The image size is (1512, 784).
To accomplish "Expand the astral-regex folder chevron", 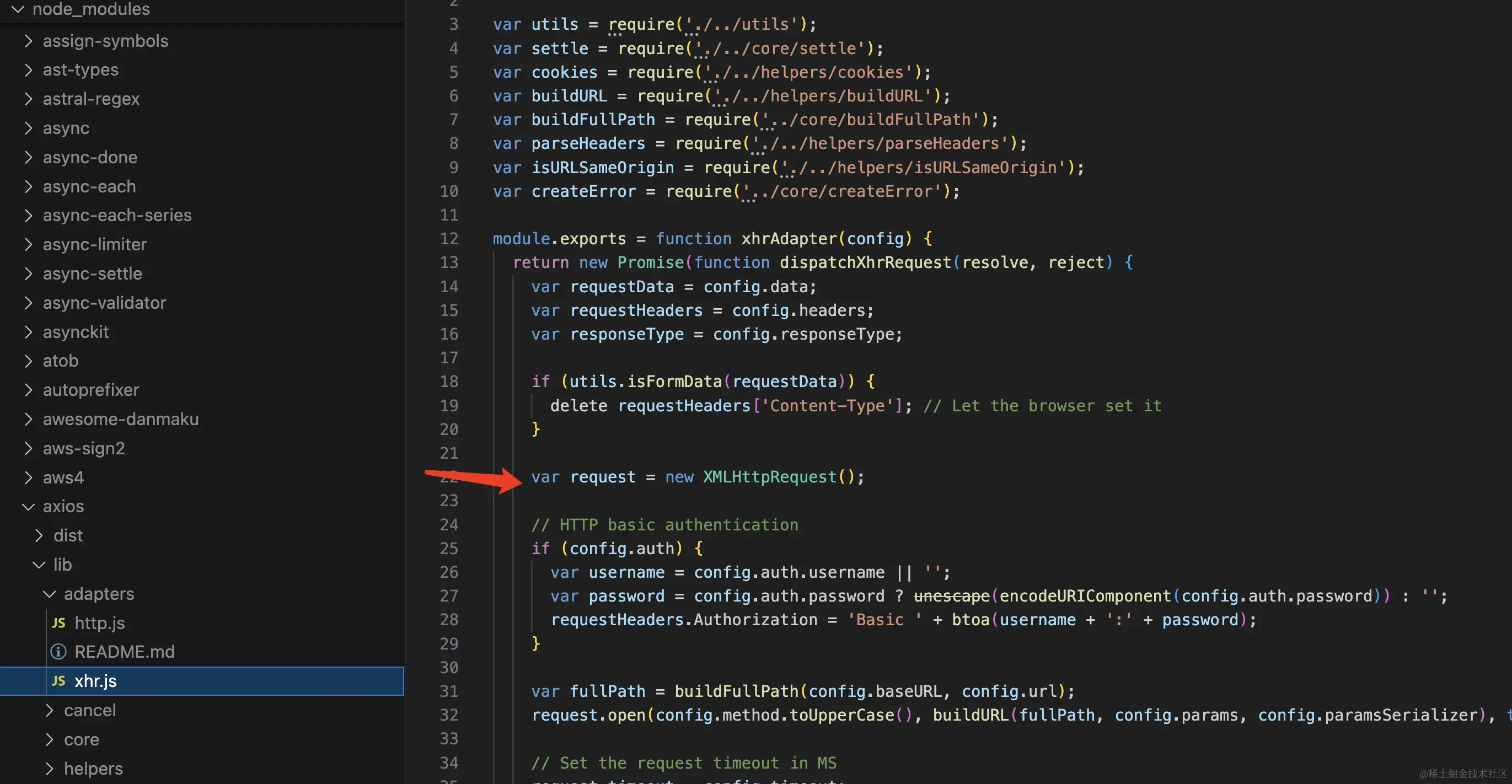I will tap(28, 99).
